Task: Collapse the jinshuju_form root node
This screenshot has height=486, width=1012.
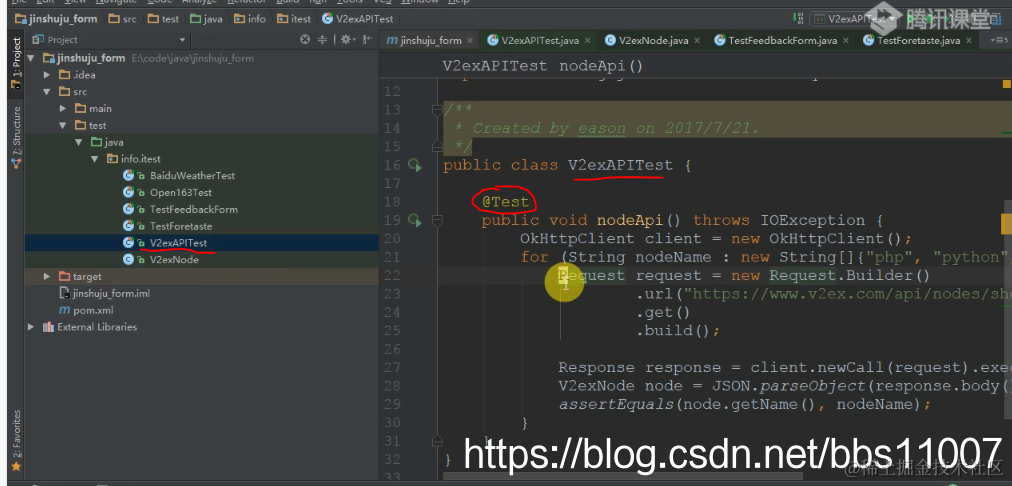Action: click(31, 58)
